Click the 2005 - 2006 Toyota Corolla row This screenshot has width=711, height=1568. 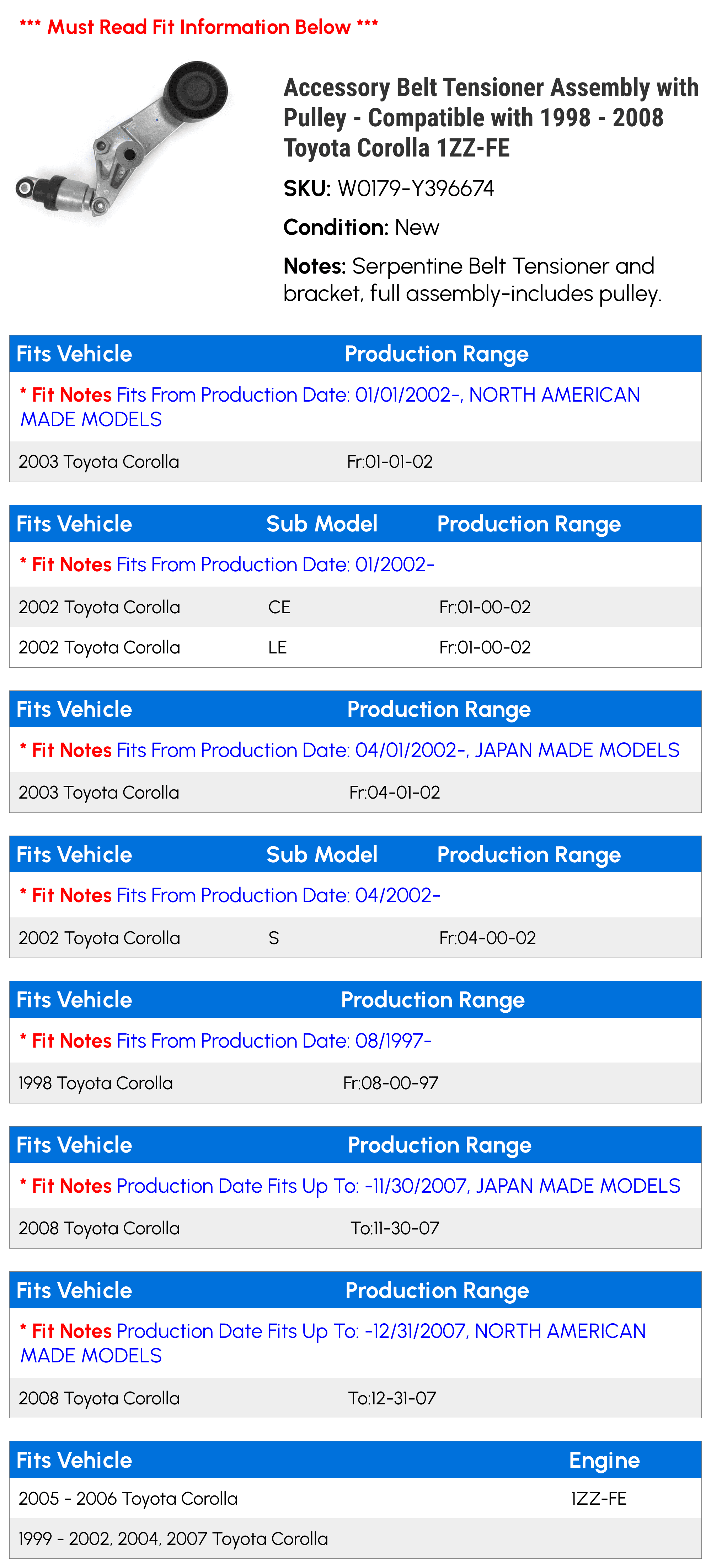pos(355,1499)
